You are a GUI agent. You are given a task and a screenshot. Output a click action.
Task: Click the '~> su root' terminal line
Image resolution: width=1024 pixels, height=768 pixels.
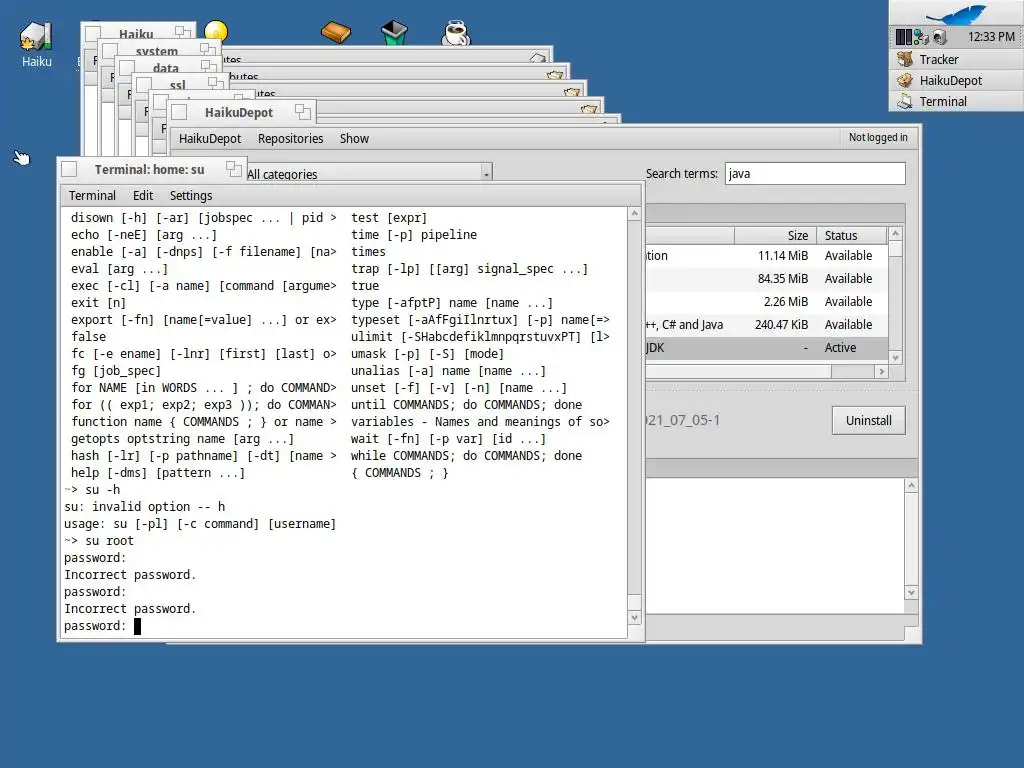coord(99,541)
